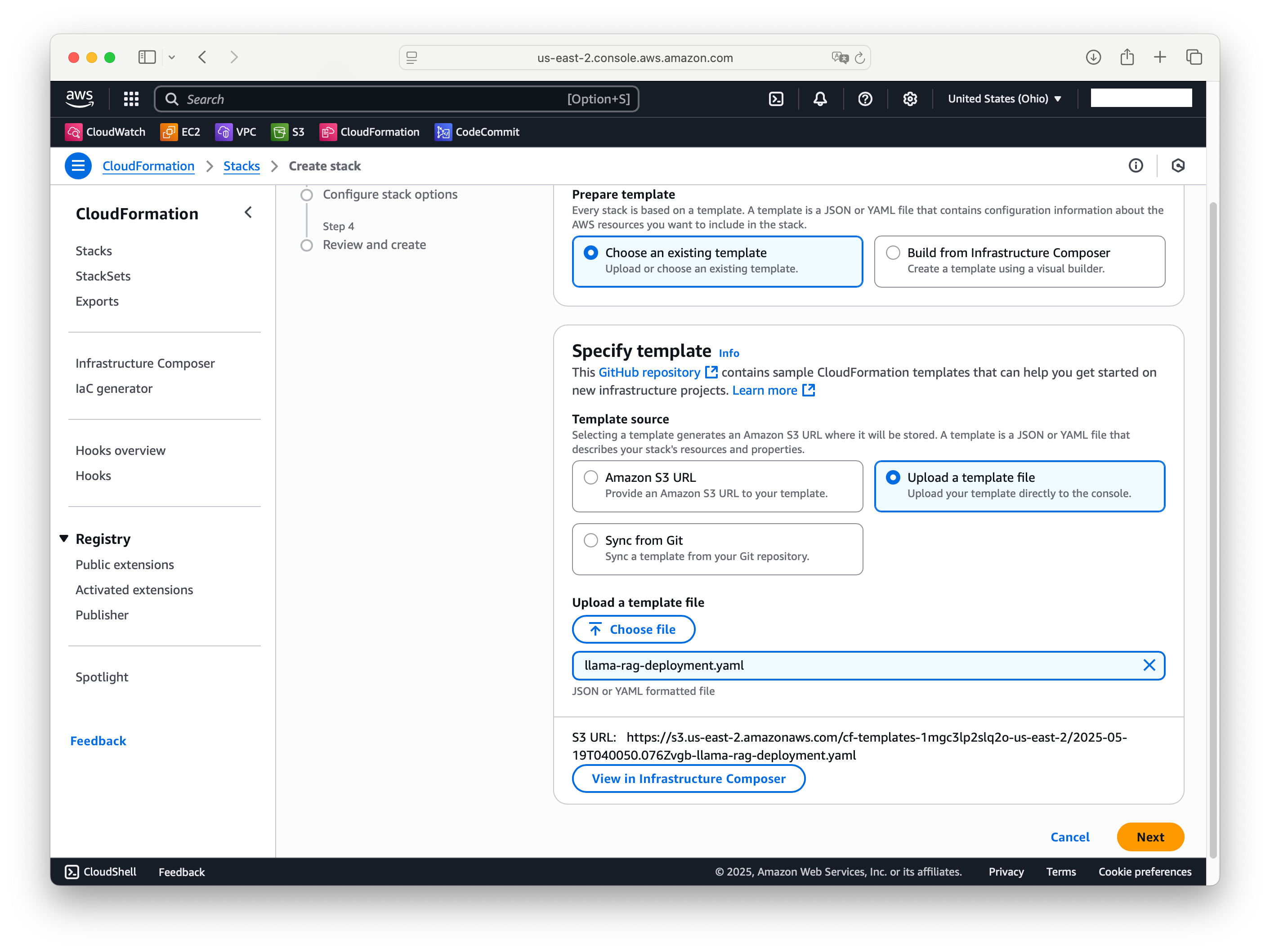Image resolution: width=1270 pixels, height=952 pixels.
Task: Open the settings gear icon
Action: (x=909, y=99)
